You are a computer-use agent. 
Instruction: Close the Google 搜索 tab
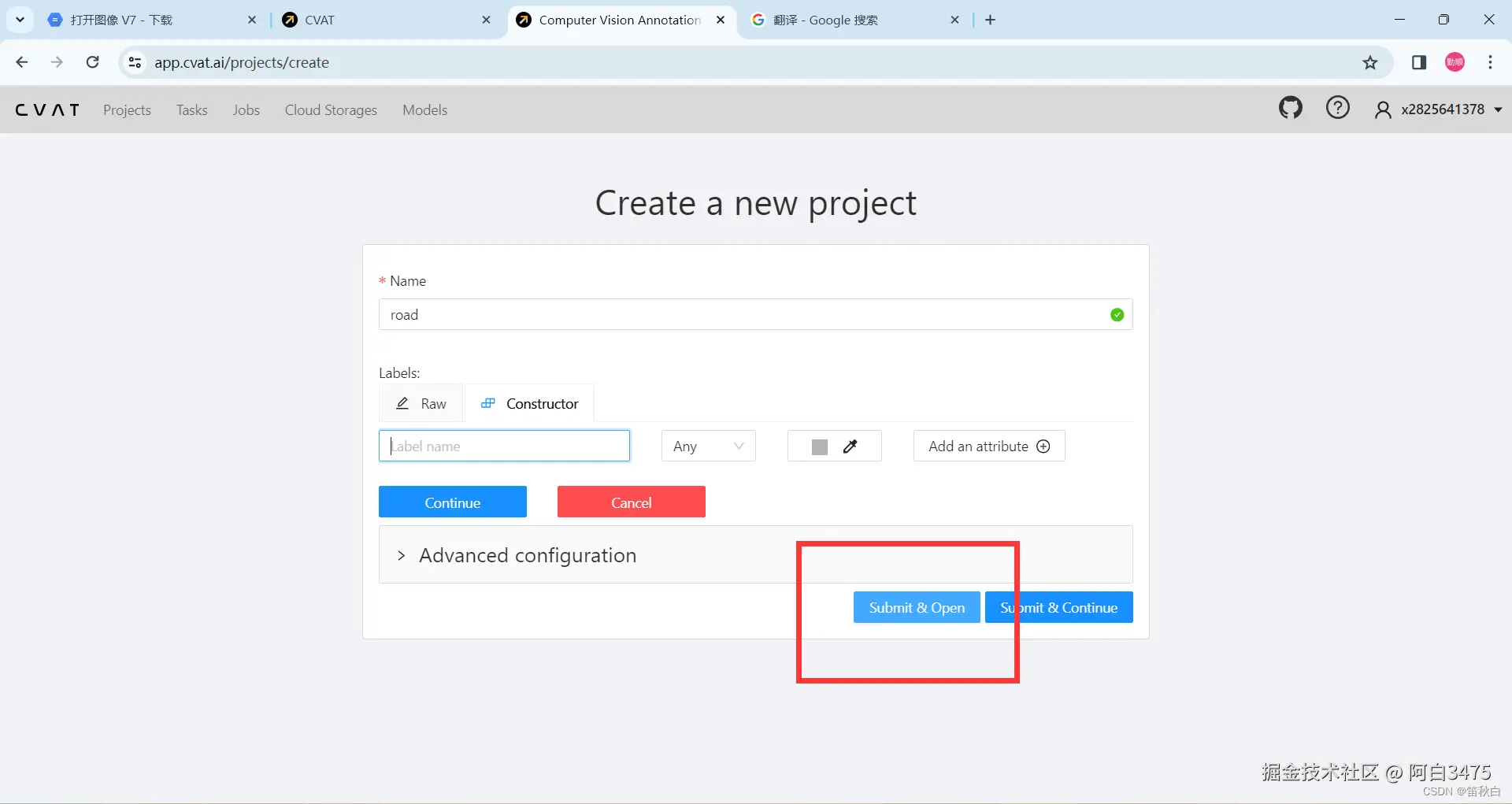954,20
